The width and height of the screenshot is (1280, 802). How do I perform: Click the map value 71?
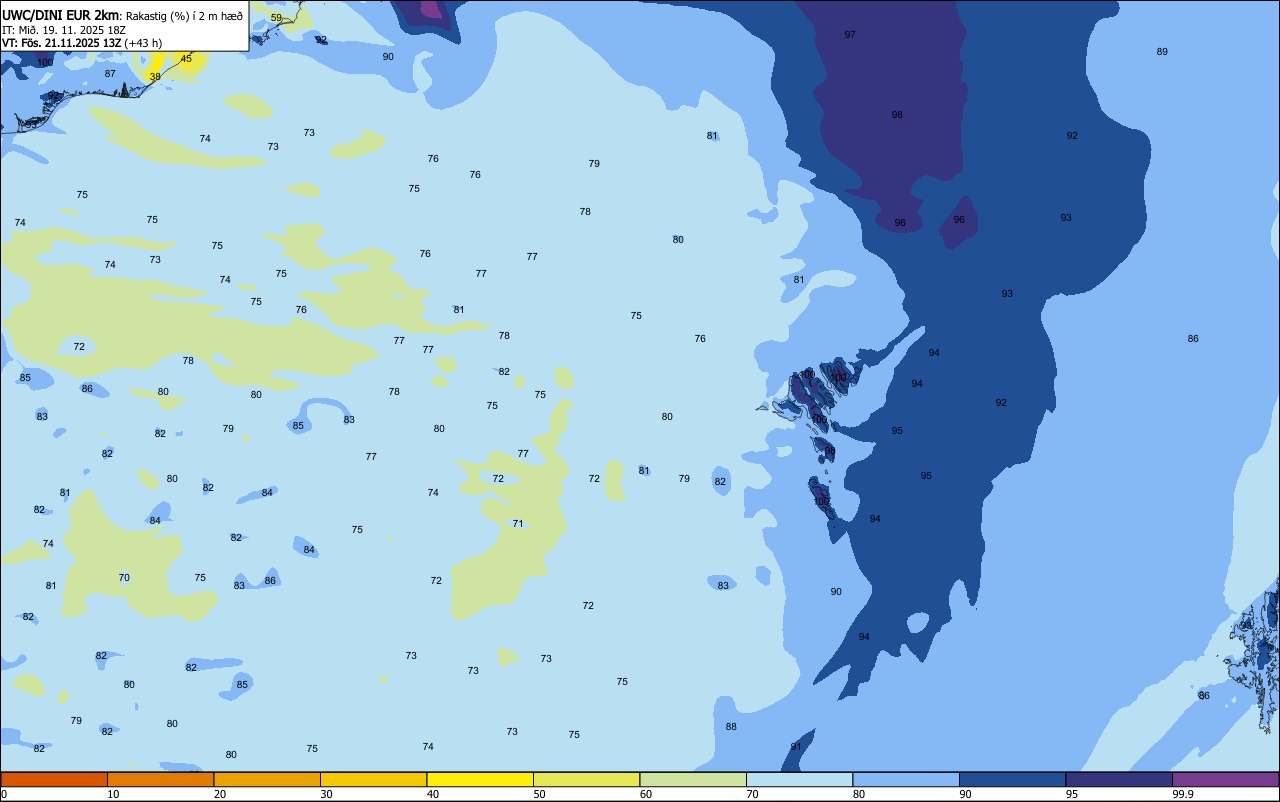(518, 524)
